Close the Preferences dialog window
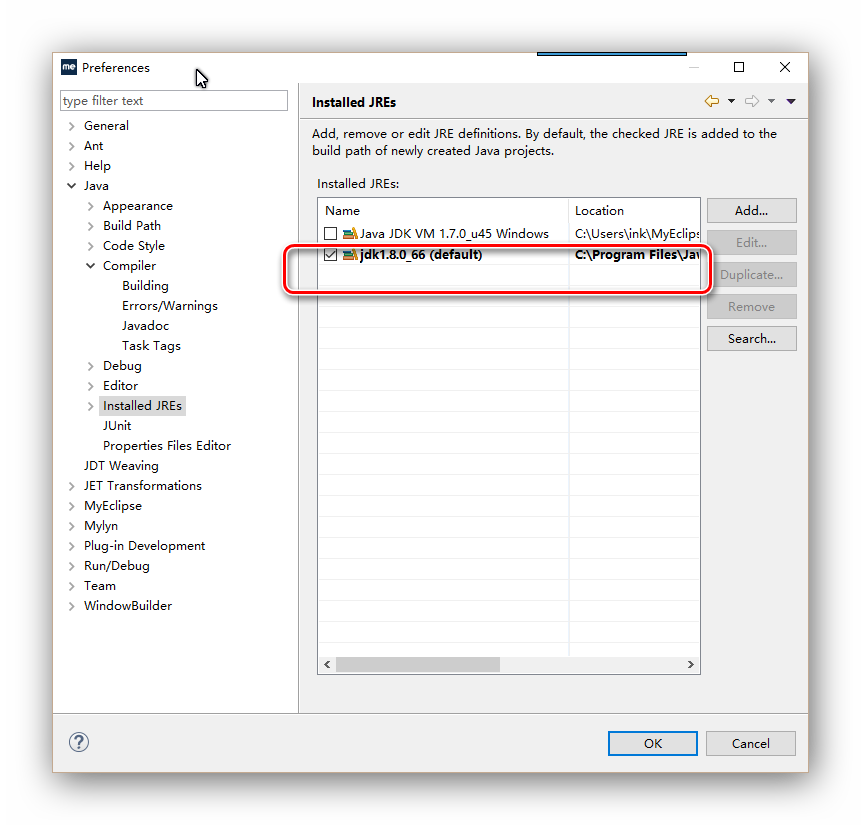This screenshot has height=825, width=861. pyautogui.click(x=785, y=67)
